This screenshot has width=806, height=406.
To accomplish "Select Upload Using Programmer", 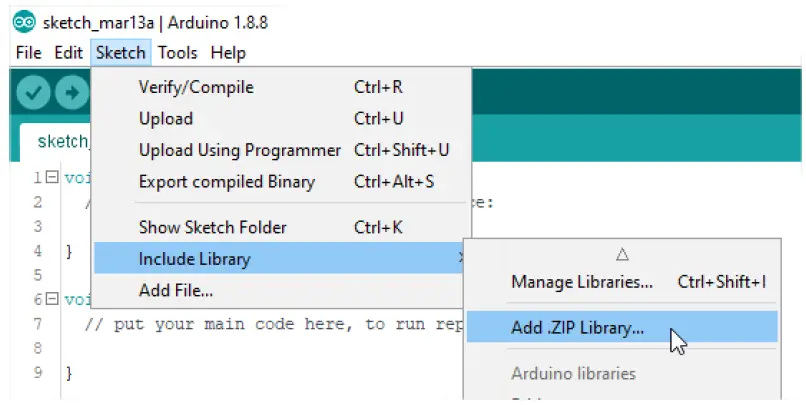I will tap(240, 150).
